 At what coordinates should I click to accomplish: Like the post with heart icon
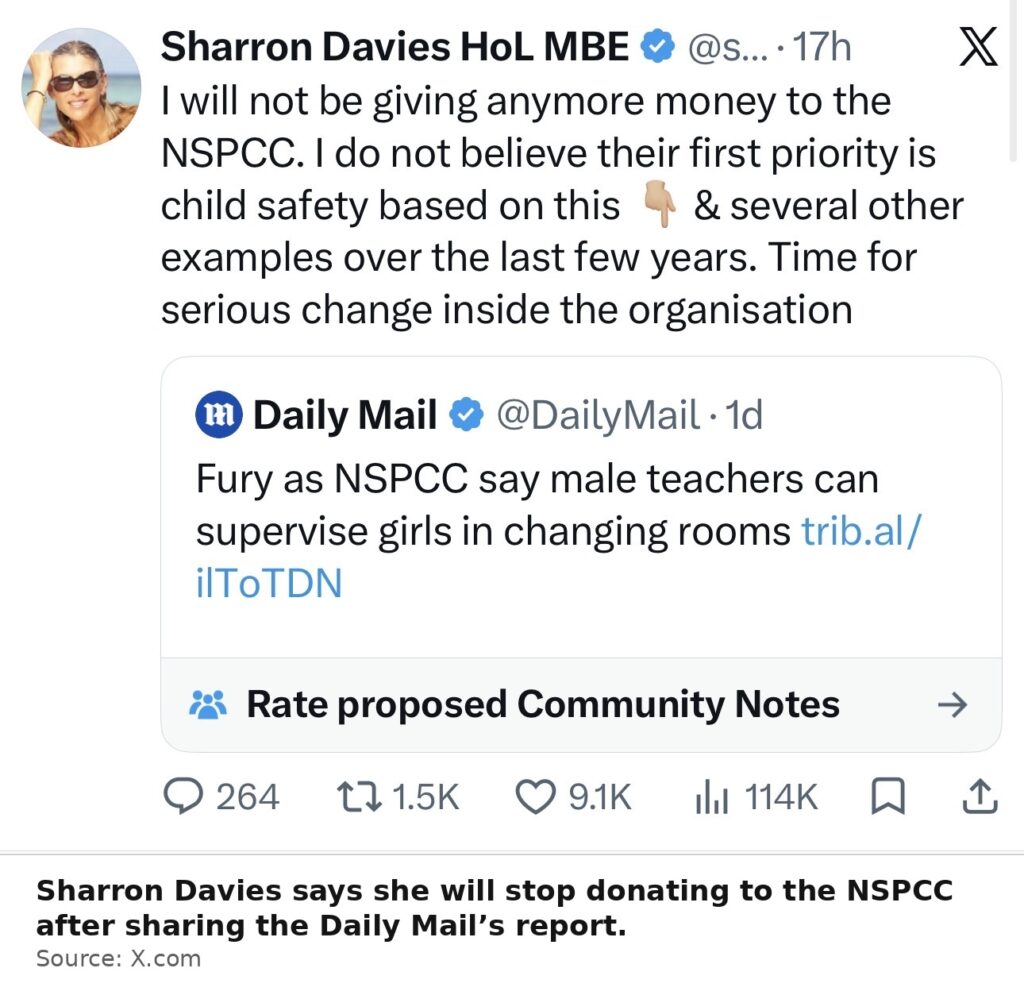[x=536, y=797]
